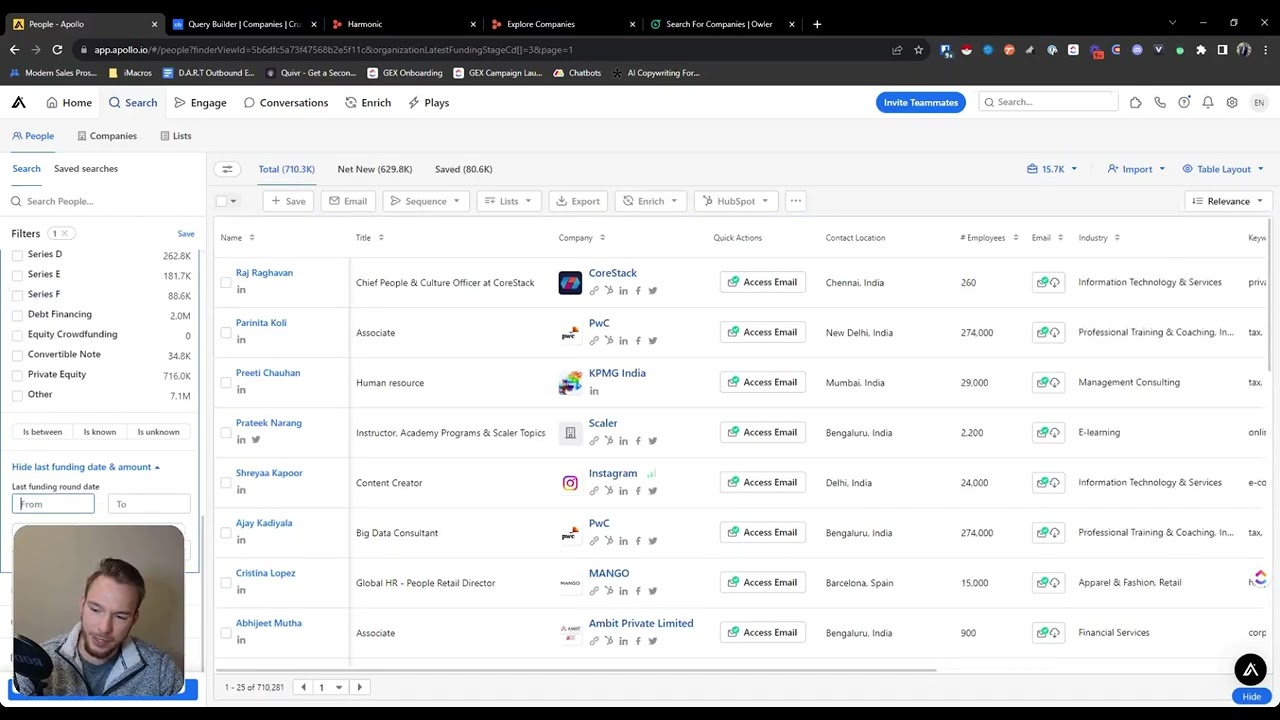Select the row checkbox for Raj Raghavan

pos(225,282)
